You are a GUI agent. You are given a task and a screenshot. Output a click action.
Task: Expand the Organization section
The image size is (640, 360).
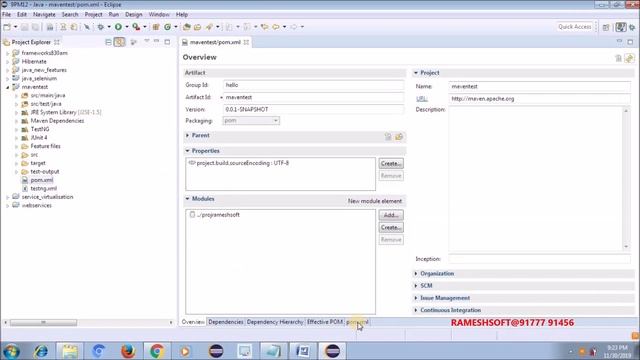tap(416, 273)
